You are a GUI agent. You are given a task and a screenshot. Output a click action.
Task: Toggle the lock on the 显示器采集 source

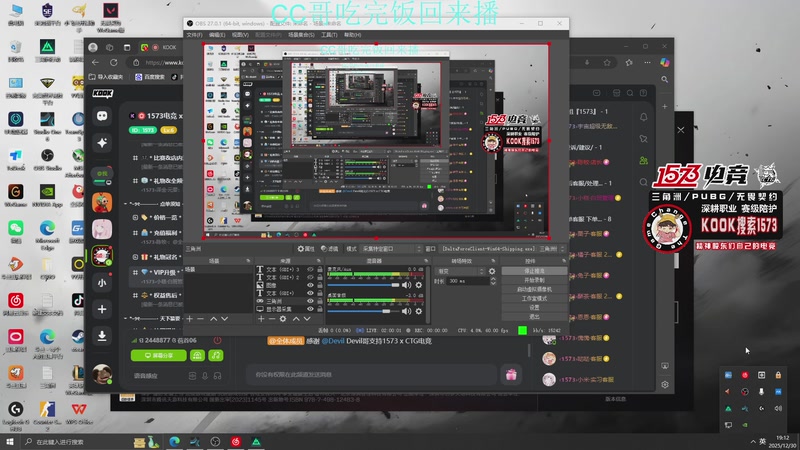(320, 309)
